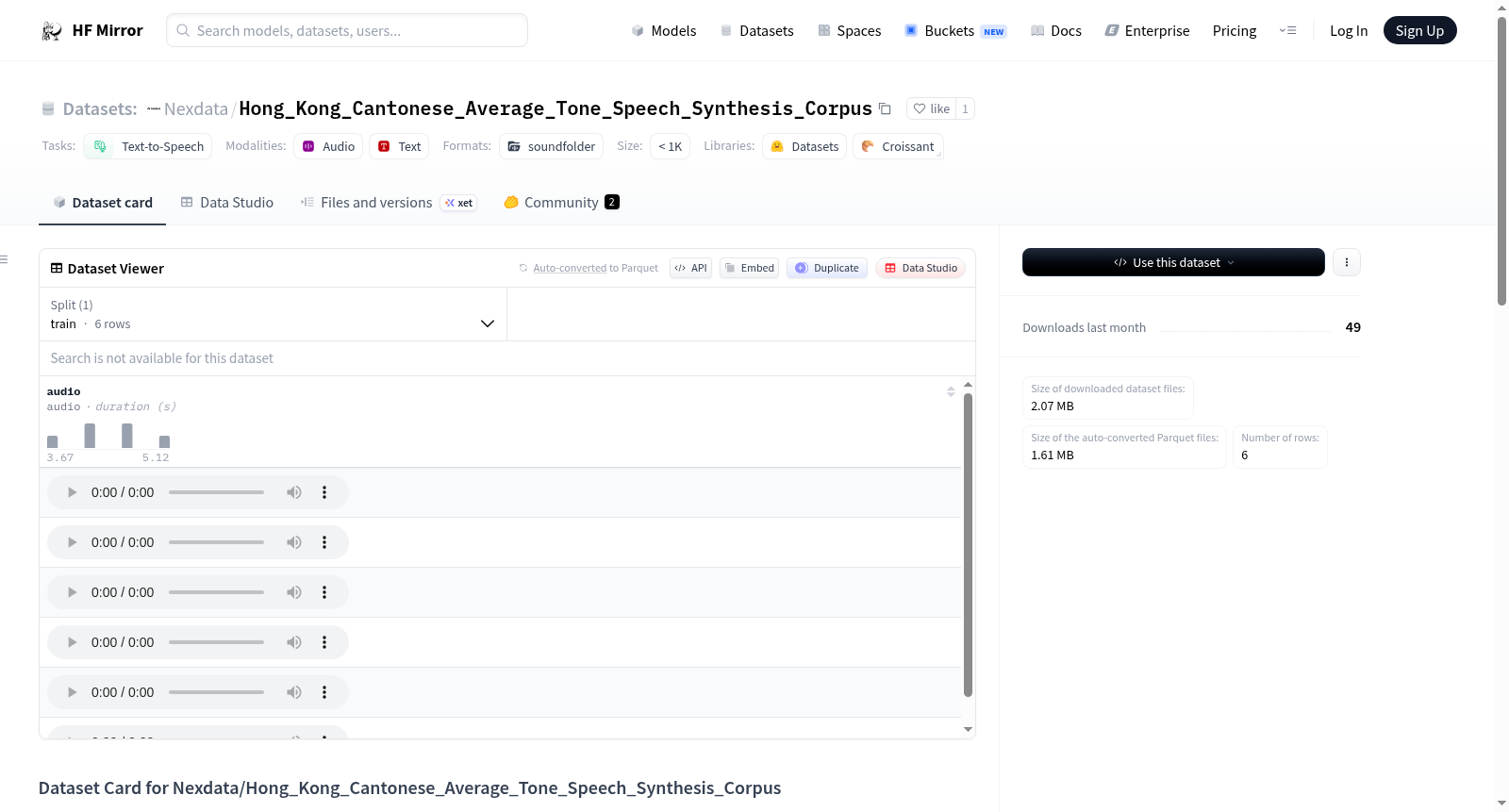Open more options for the second audio row
Viewport: 1509px width, 812px height.
pyautogui.click(x=324, y=542)
